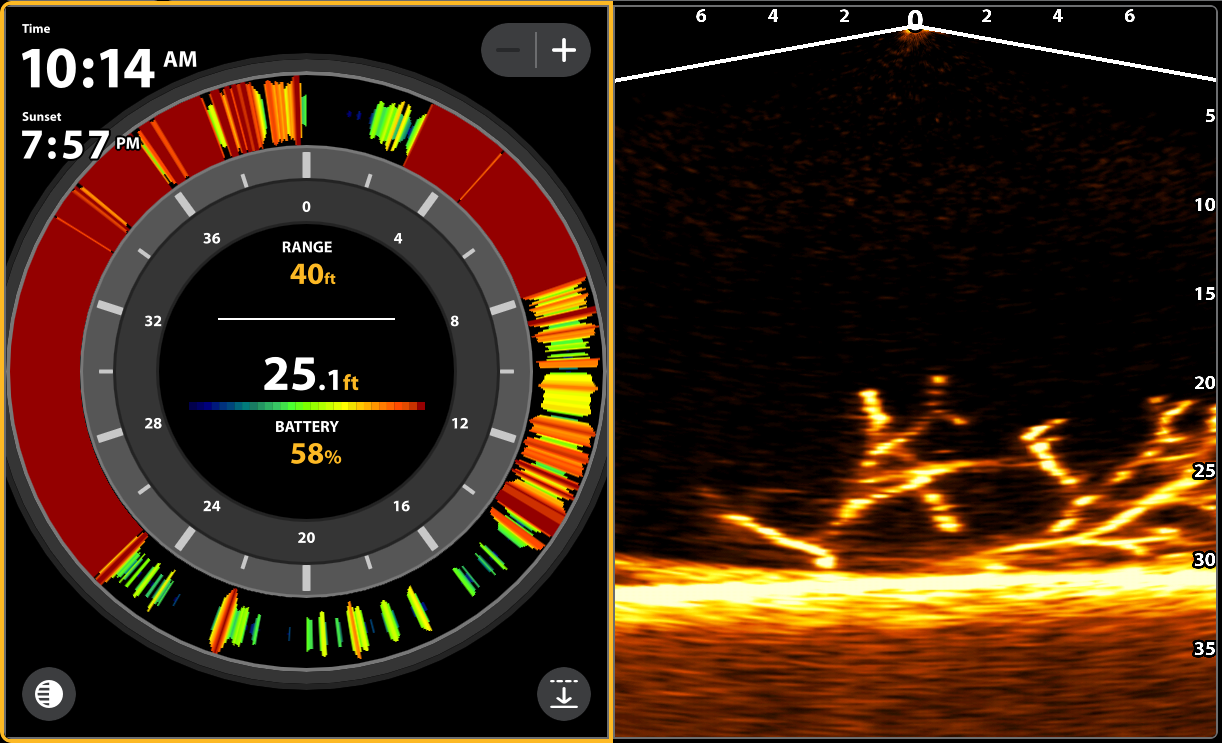Click the 5 depth label on sonar scale
Viewport: 1222px width, 743px height.
(x=1208, y=116)
